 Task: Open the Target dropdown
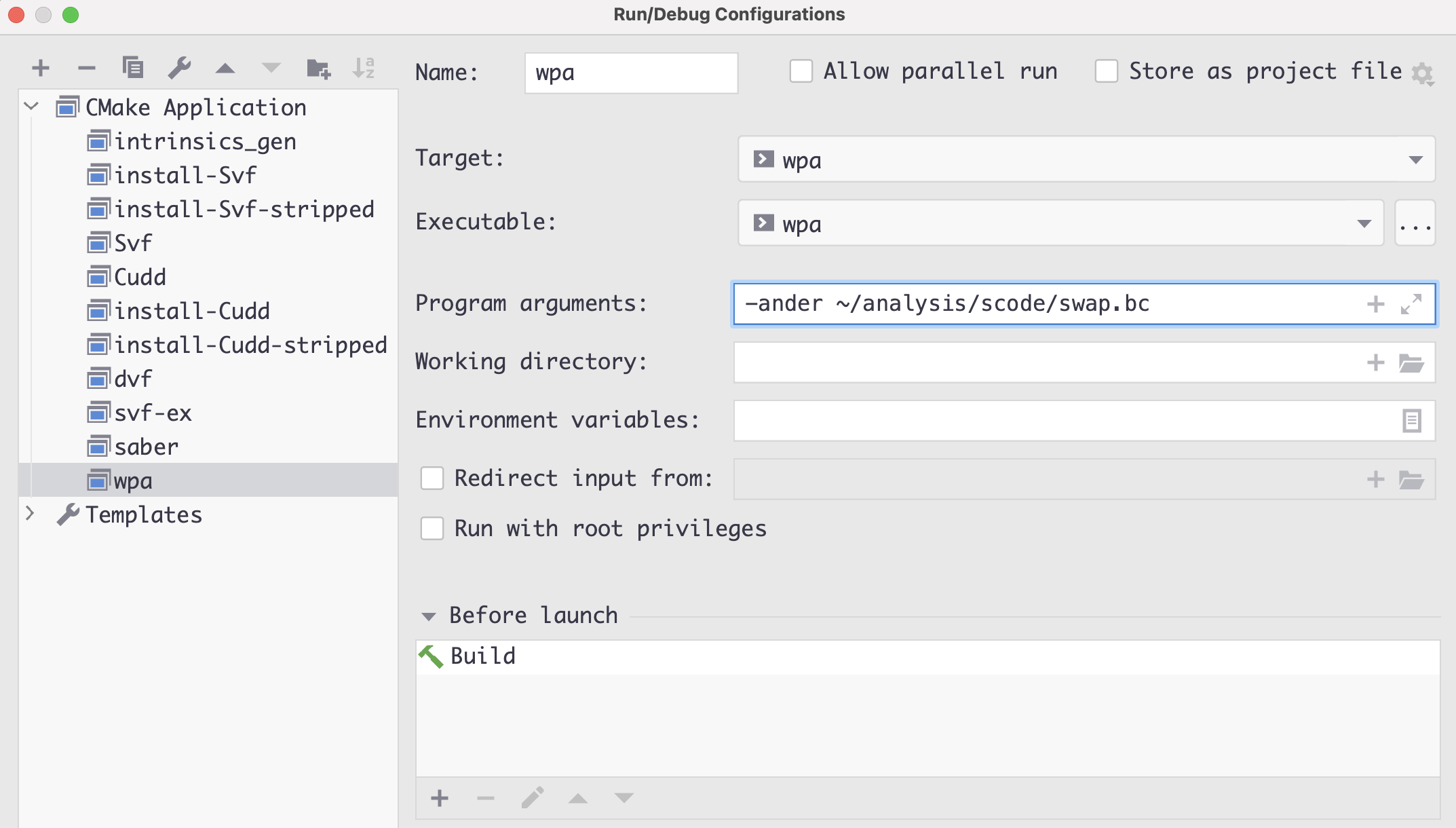point(1415,160)
